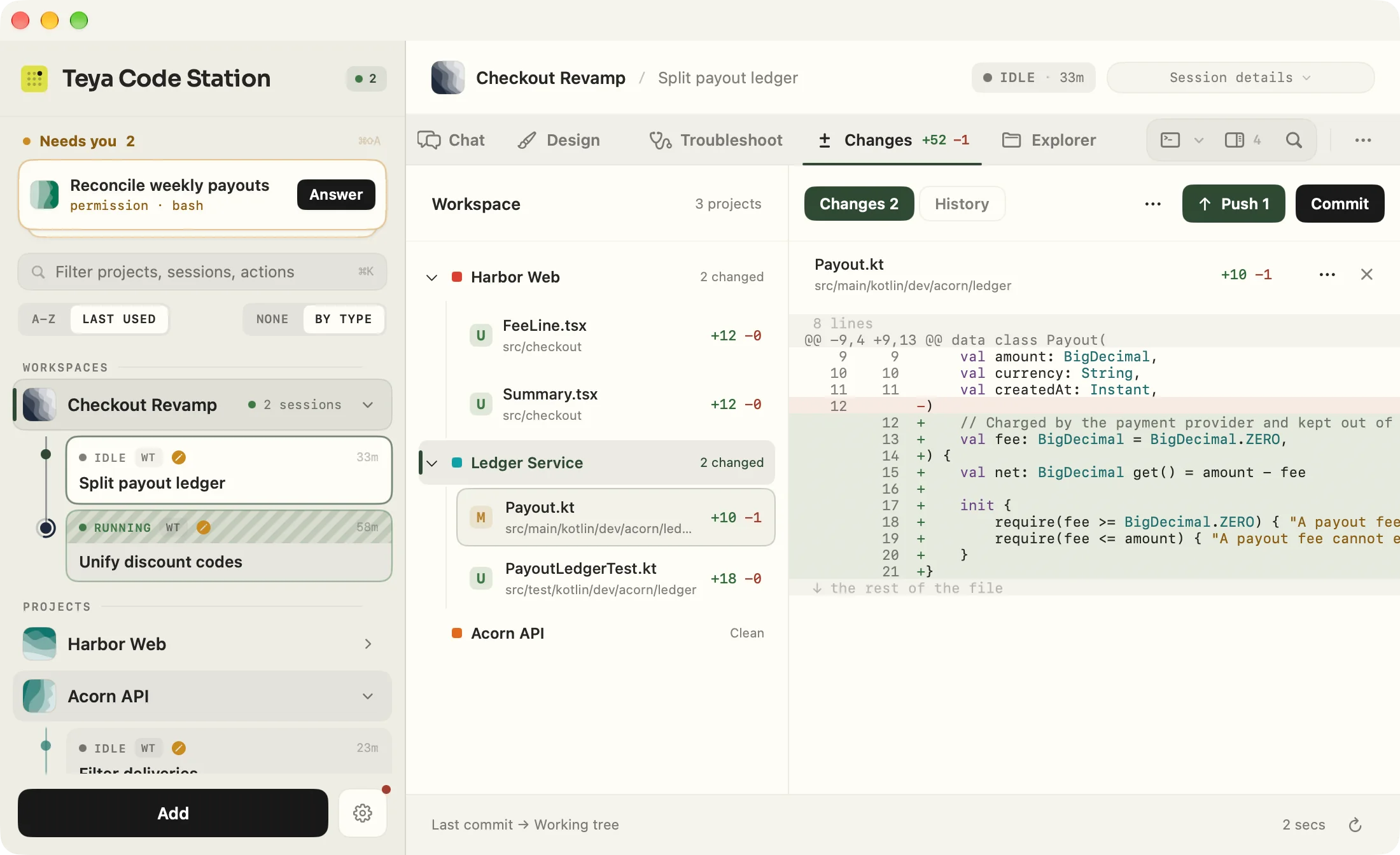The width and height of the screenshot is (1400, 855).
Task: Click the orange edit badge on Split payout ledger
Action: pos(179,457)
